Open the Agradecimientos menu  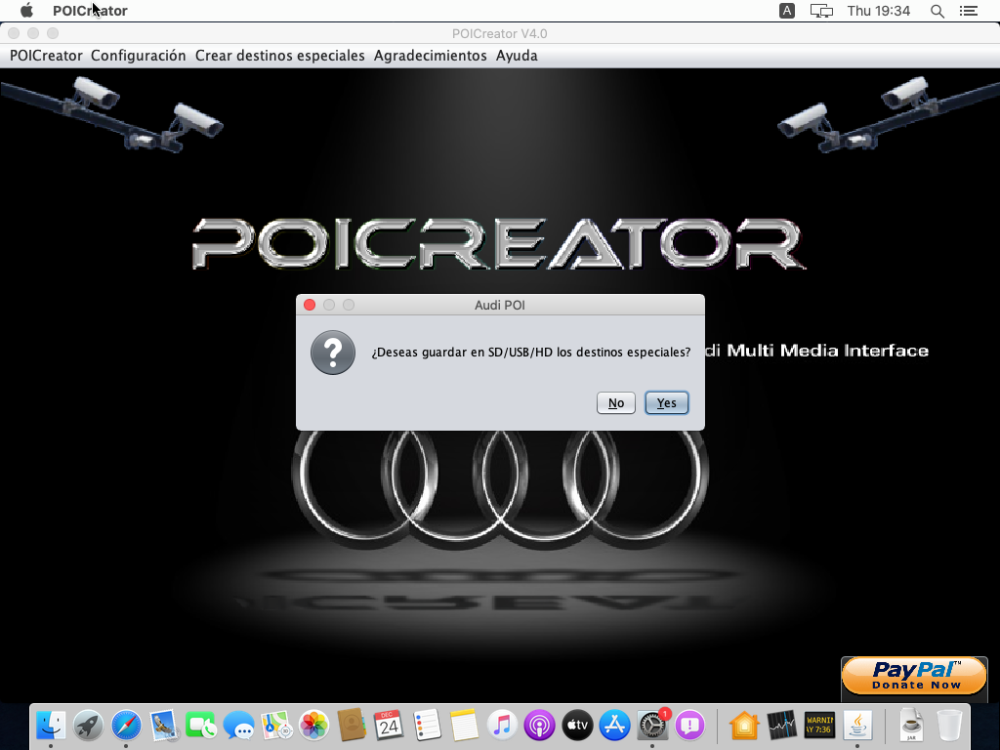tap(430, 55)
